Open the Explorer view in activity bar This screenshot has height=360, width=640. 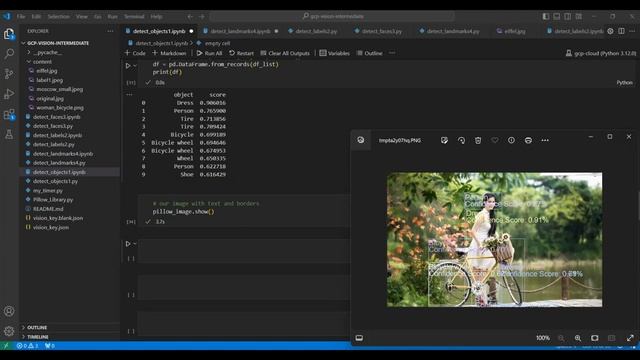pyautogui.click(x=9, y=34)
